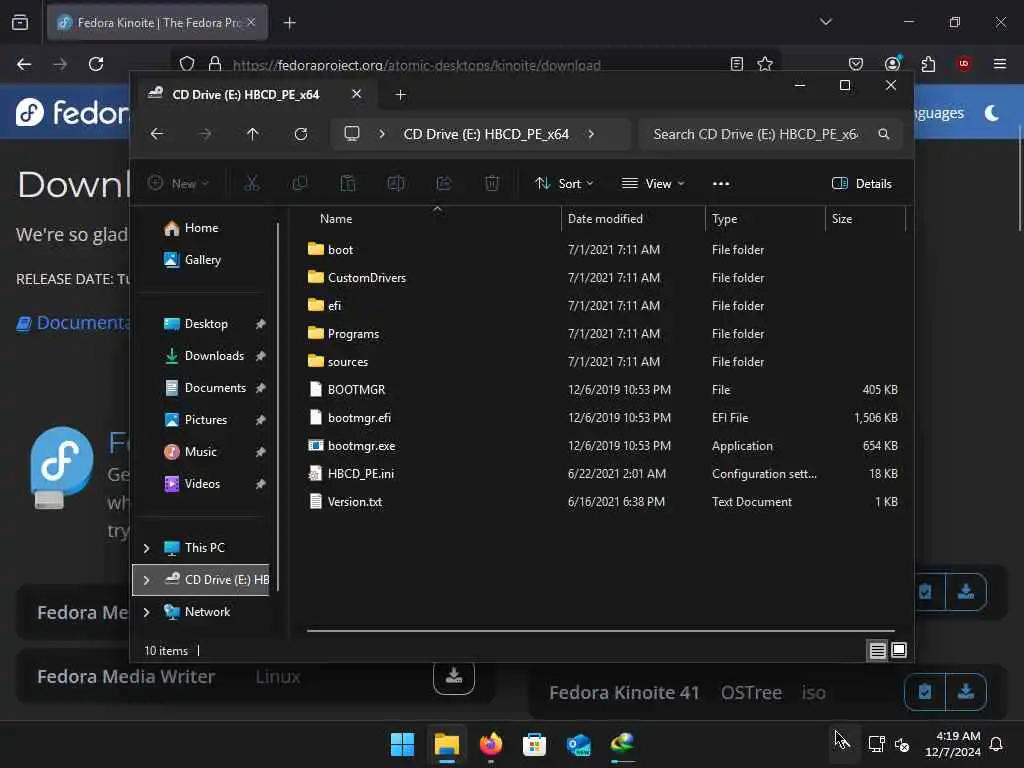
Task: Click the uBlock Origin extension icon
Action: 963,64
